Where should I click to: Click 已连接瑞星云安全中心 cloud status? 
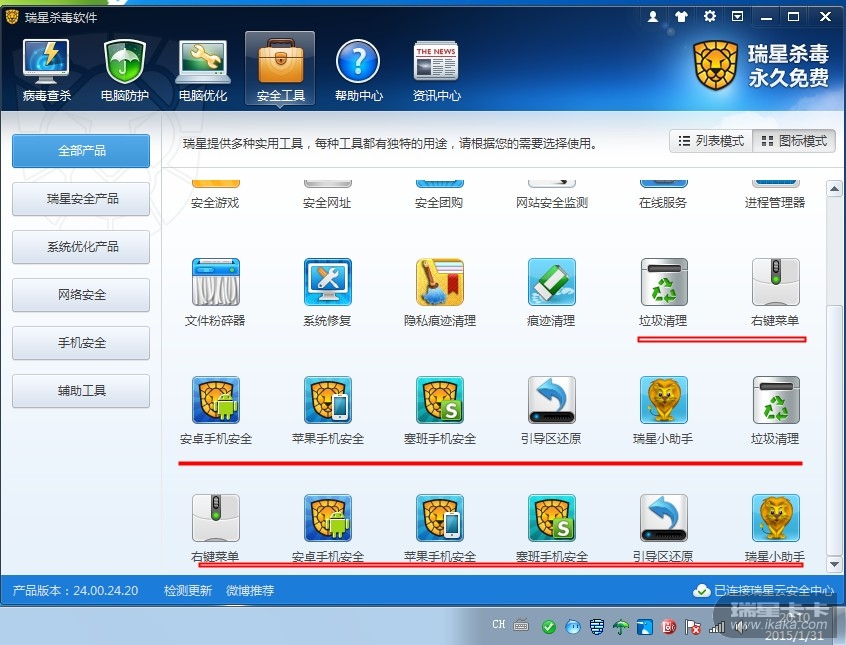pyautogui.click(x=763, y=590)
